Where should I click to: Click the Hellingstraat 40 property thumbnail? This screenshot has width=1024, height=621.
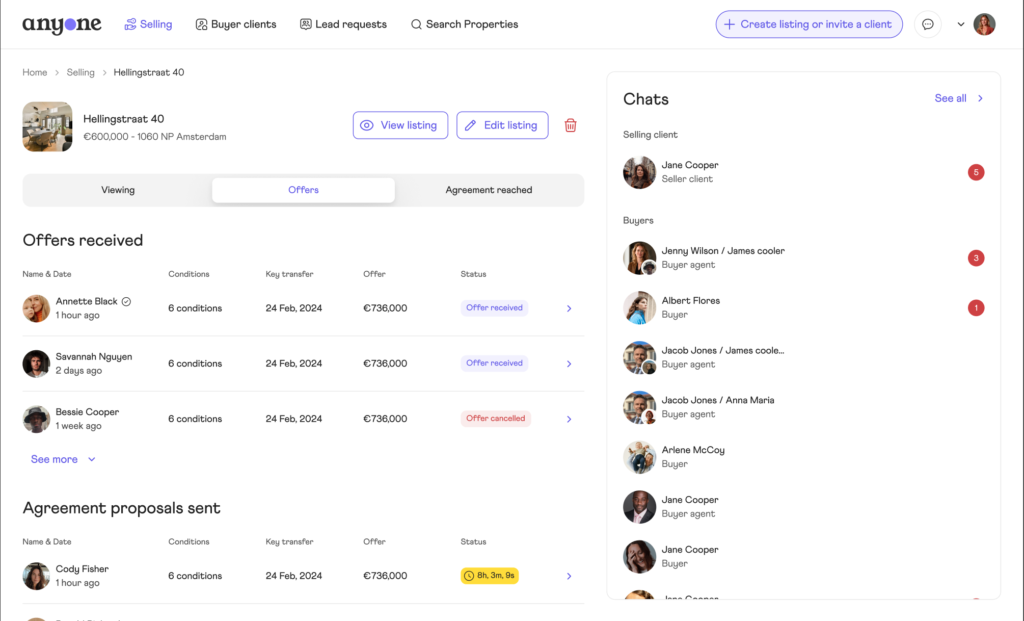tap(48, 127)
